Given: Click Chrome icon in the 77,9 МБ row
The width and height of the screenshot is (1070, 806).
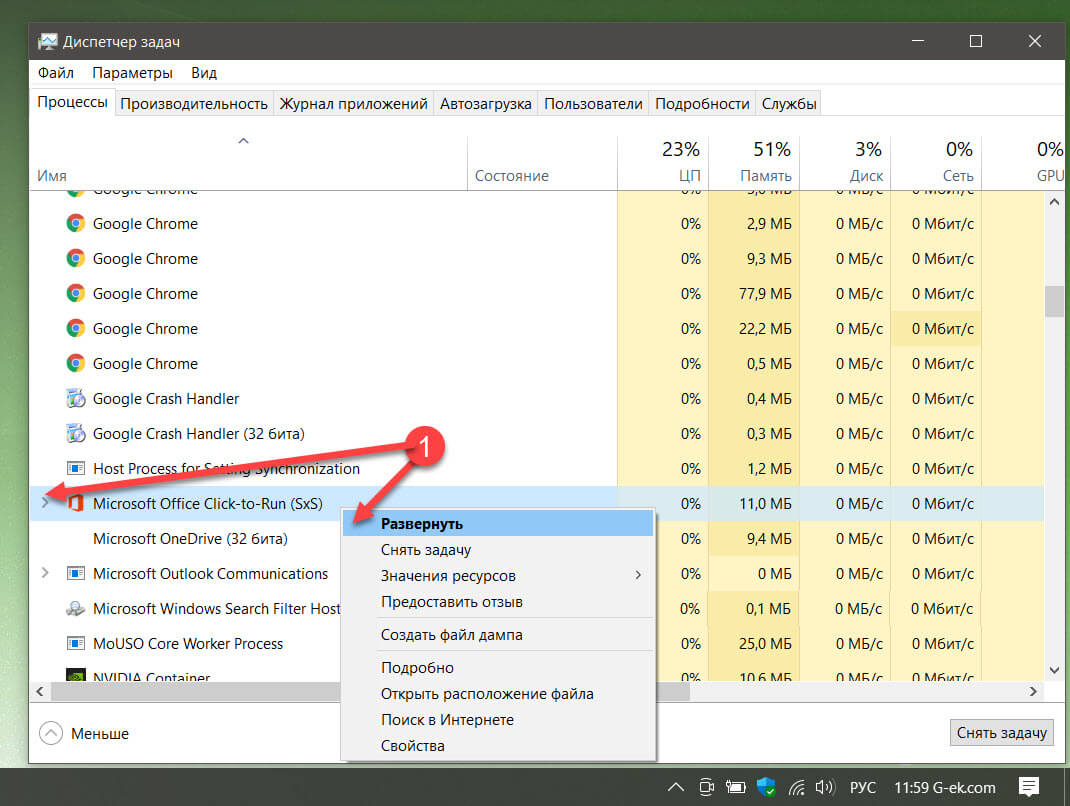Looking at the screenshot, I should (75, 293).
